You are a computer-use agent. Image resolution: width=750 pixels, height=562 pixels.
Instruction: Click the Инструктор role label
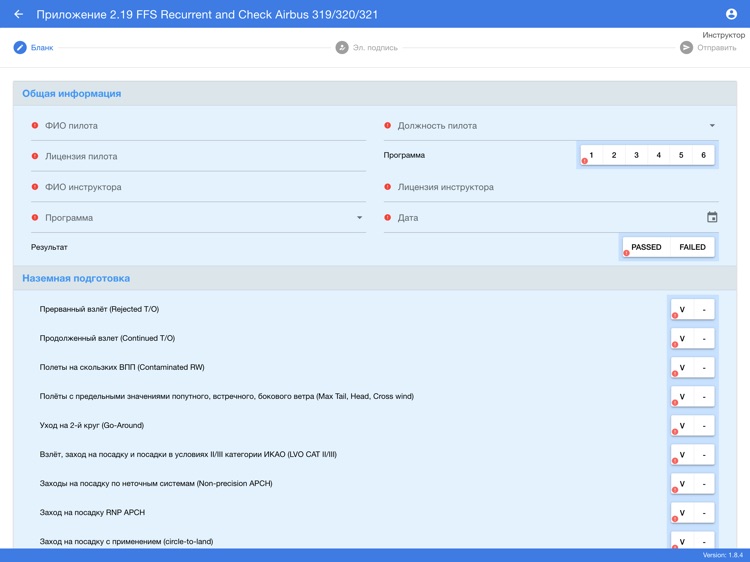724,35
